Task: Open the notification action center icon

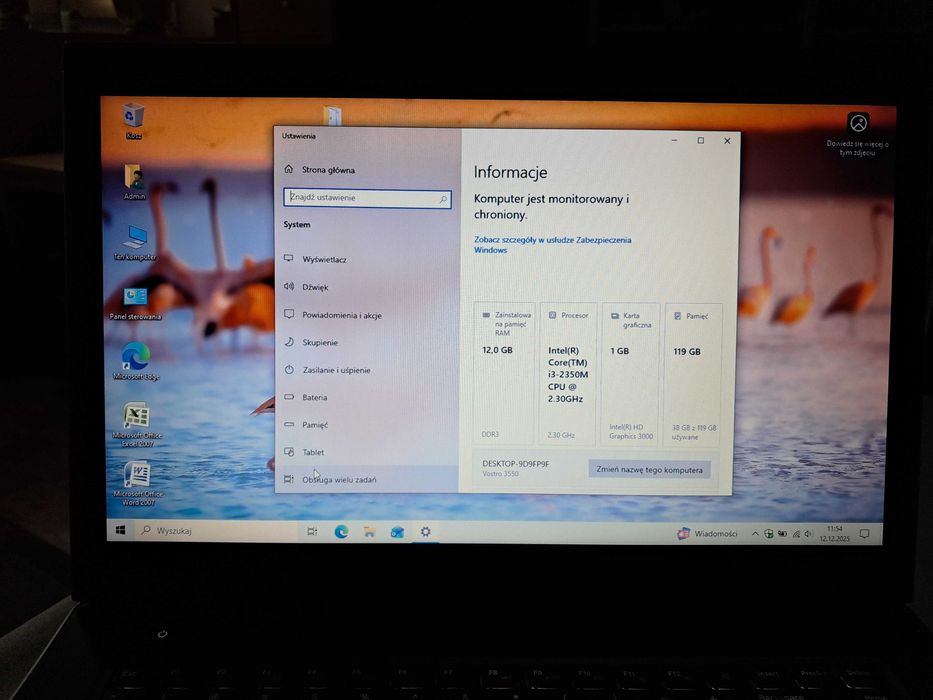Action: pyautogui.click(x=865, y=534)
